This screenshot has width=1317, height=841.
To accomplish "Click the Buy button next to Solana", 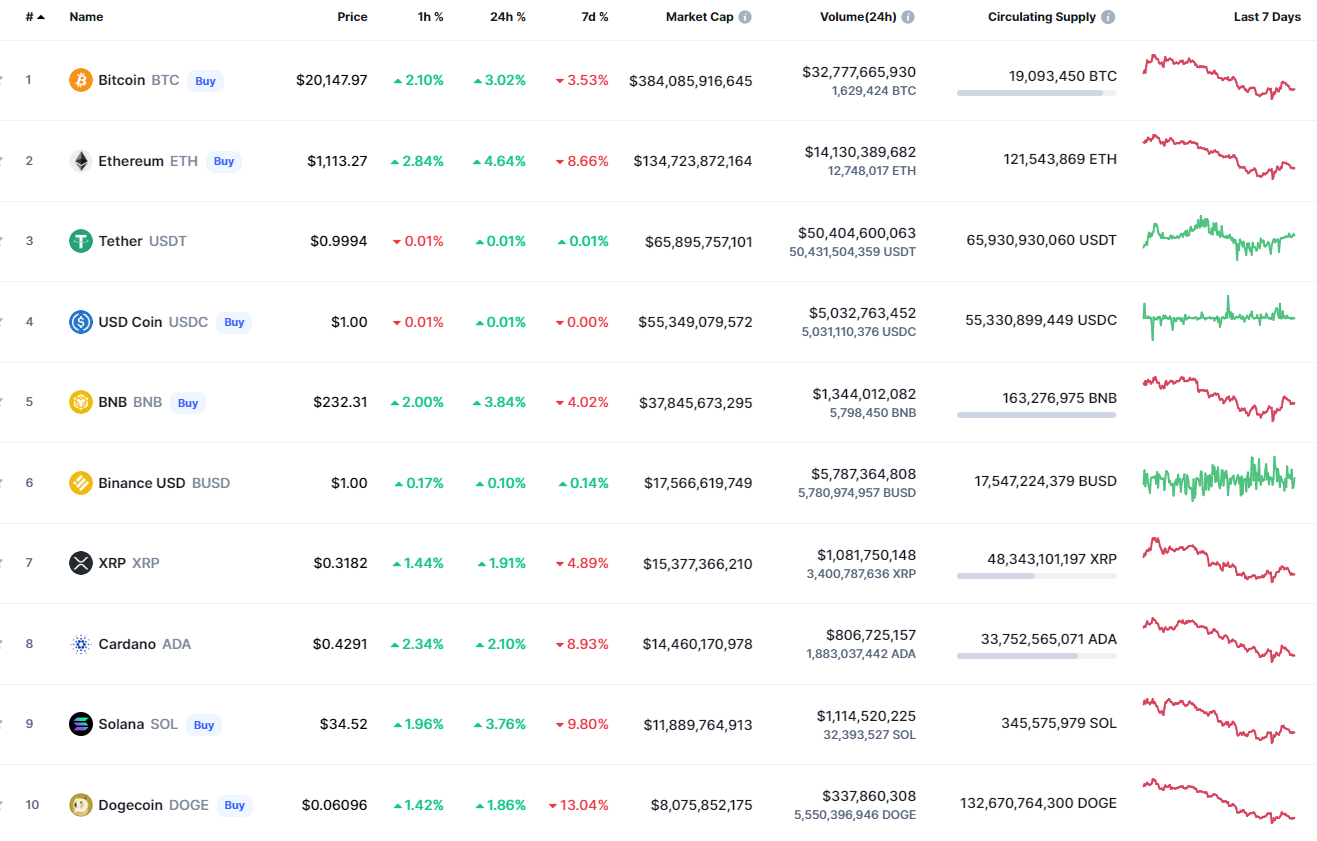I will pyautogui.click(x=204, y=725).
